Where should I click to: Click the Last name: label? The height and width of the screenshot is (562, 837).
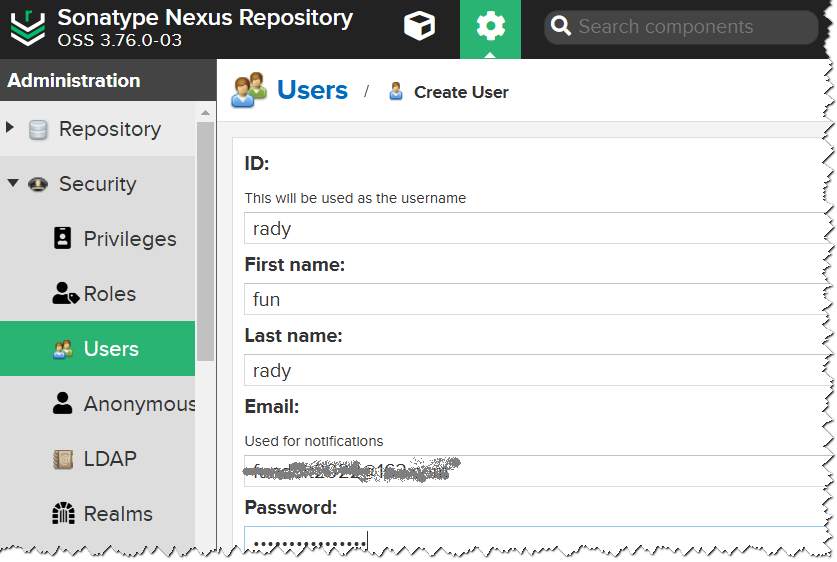click(x=293, y=336)
